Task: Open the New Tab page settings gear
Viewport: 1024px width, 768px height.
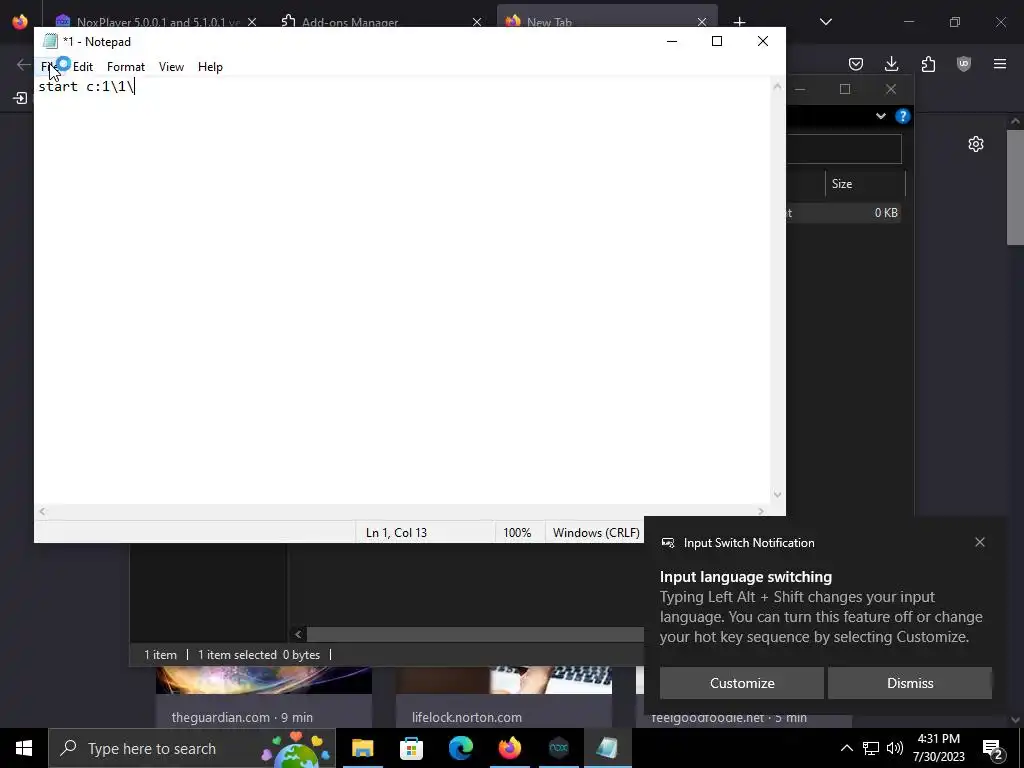Action: point(976,144)
